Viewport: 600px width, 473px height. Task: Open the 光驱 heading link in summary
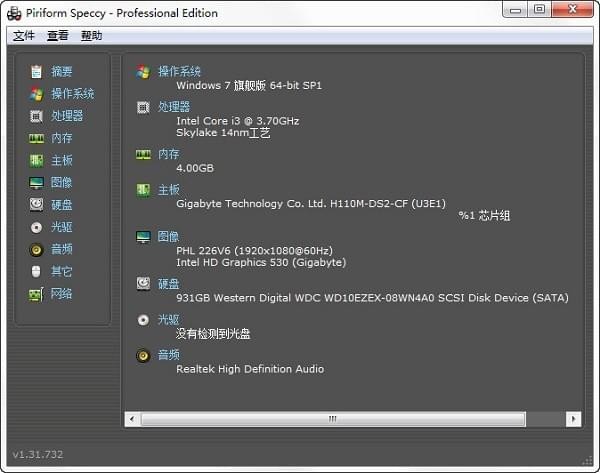pyautogui.click(x=168, y=320)
